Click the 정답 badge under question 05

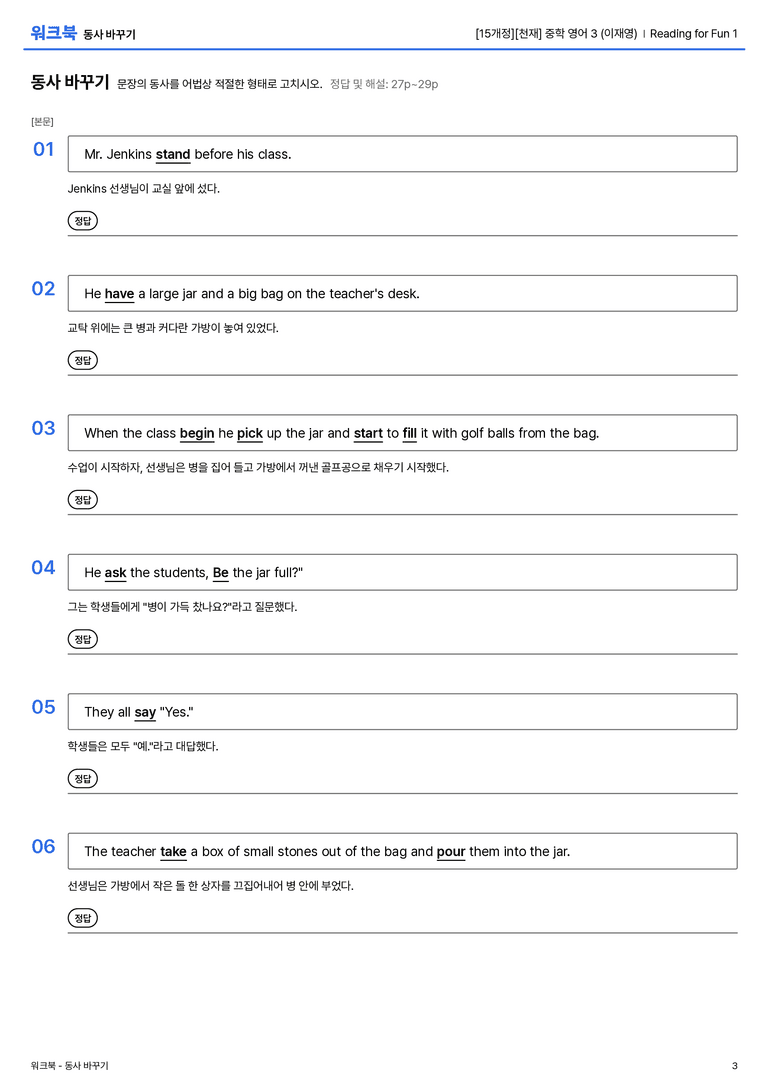(x=82, y=778)
